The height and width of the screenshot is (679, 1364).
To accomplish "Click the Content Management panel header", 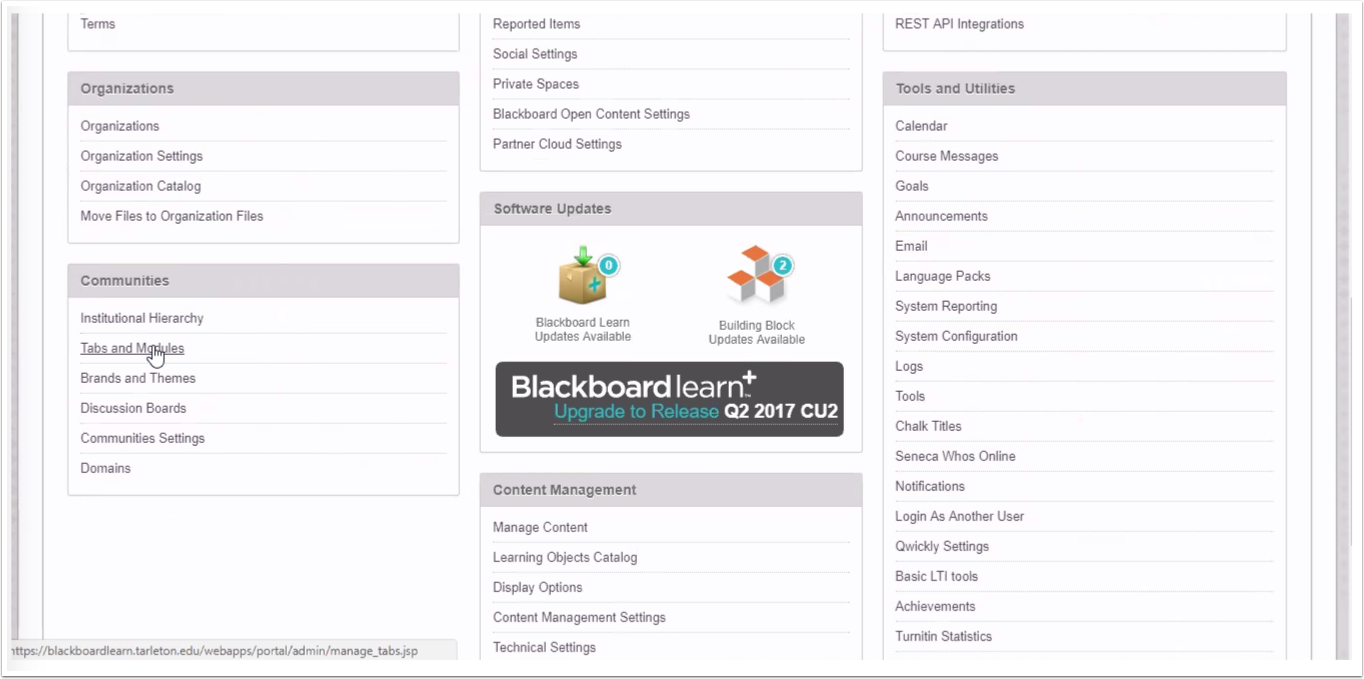I will [671, 490].
